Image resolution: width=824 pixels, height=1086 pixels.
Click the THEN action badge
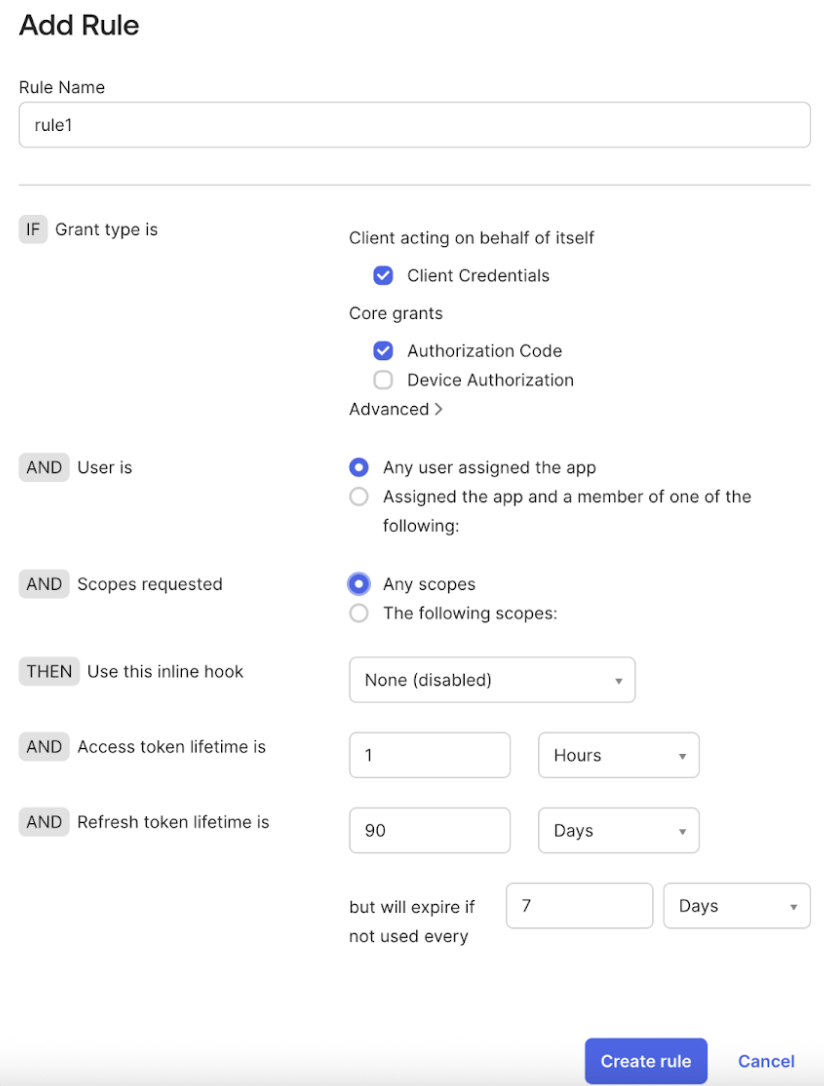tap(49, 672)
